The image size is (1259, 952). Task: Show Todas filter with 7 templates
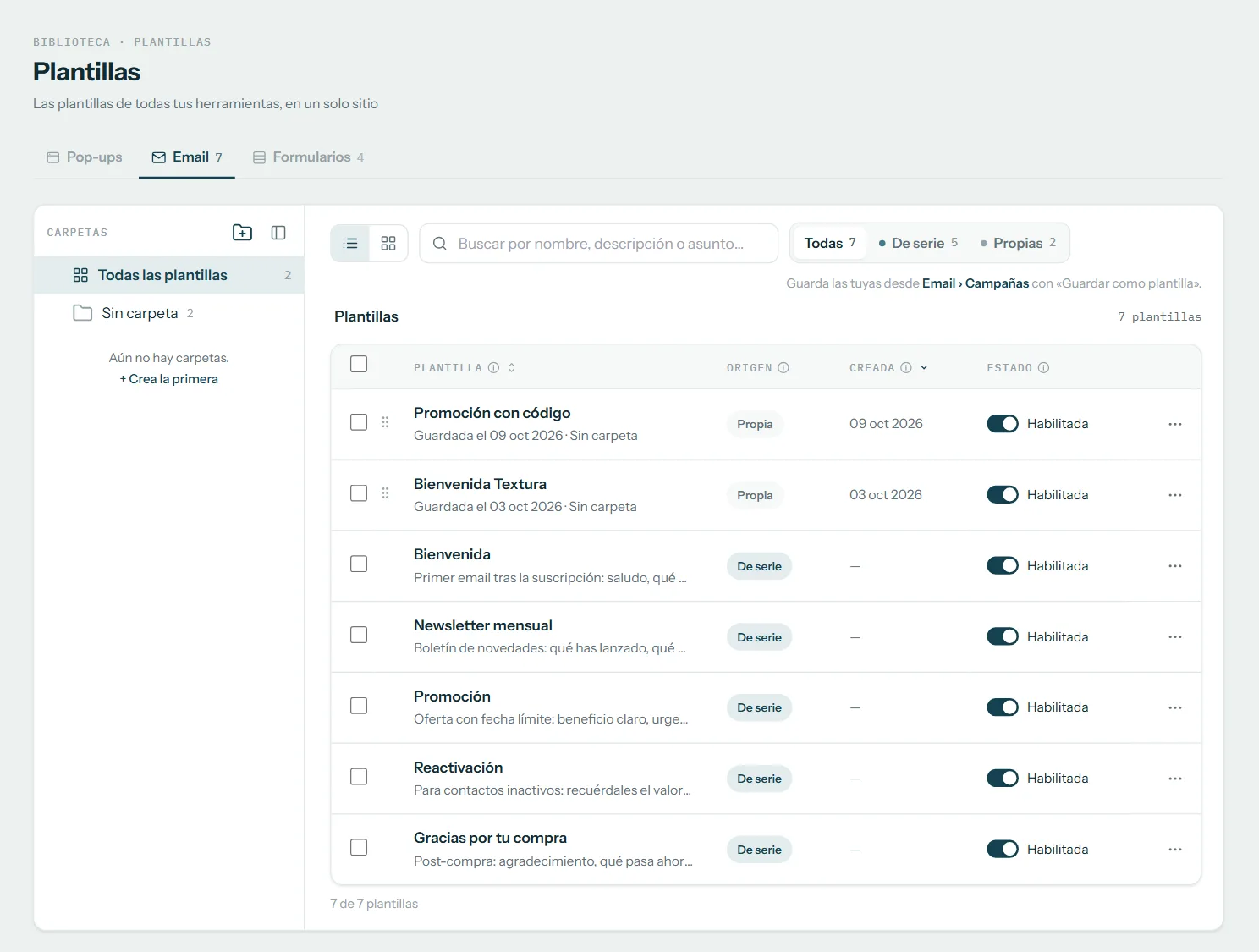click(x=829, y=244)
